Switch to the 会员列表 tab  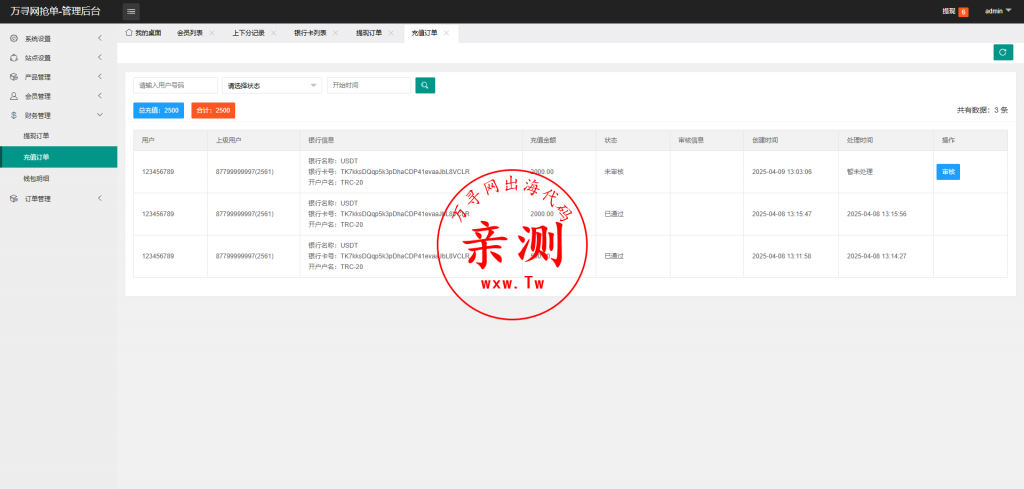pos(189,33)
